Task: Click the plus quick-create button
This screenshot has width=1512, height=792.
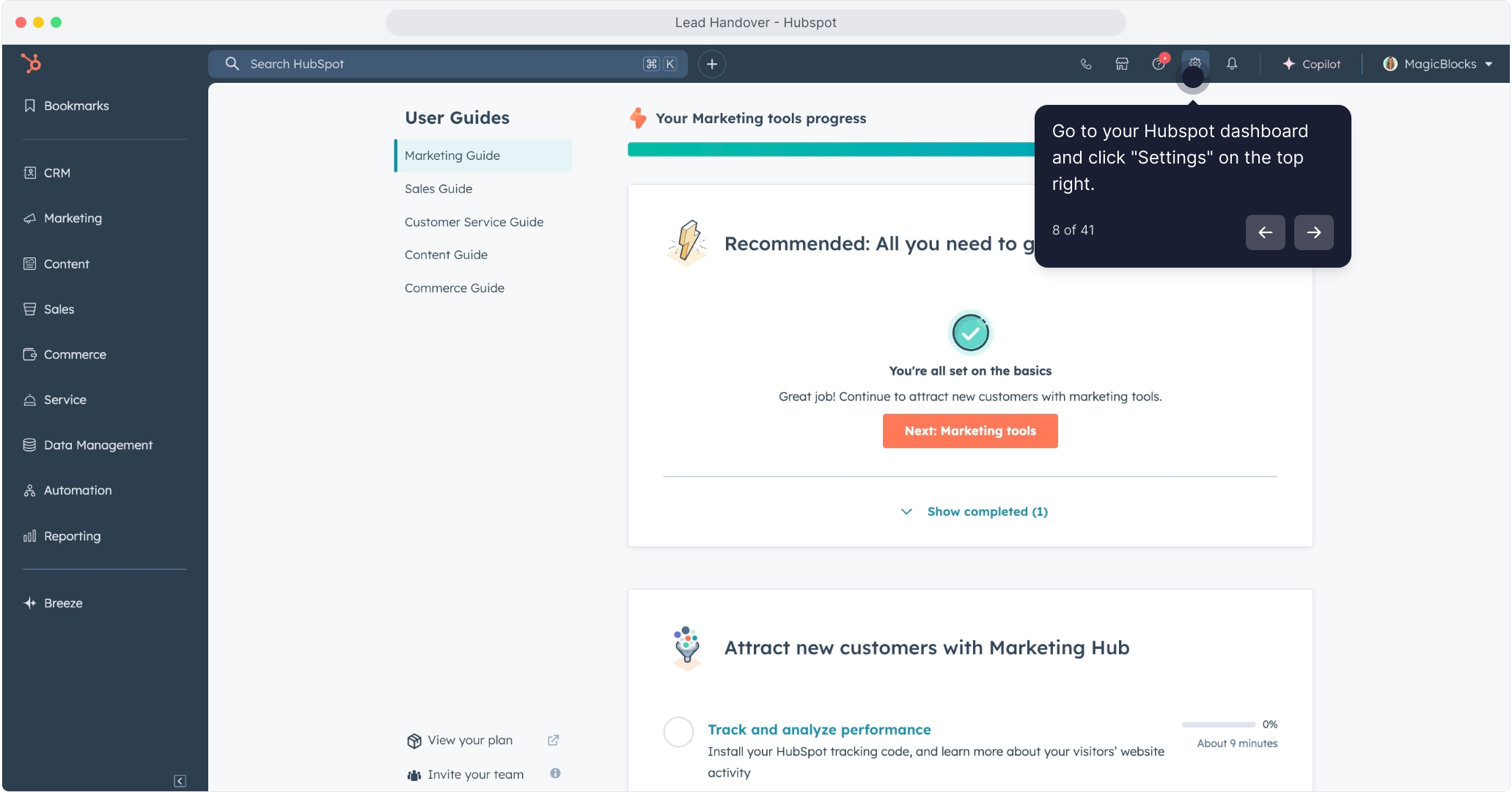Action: 711,64
